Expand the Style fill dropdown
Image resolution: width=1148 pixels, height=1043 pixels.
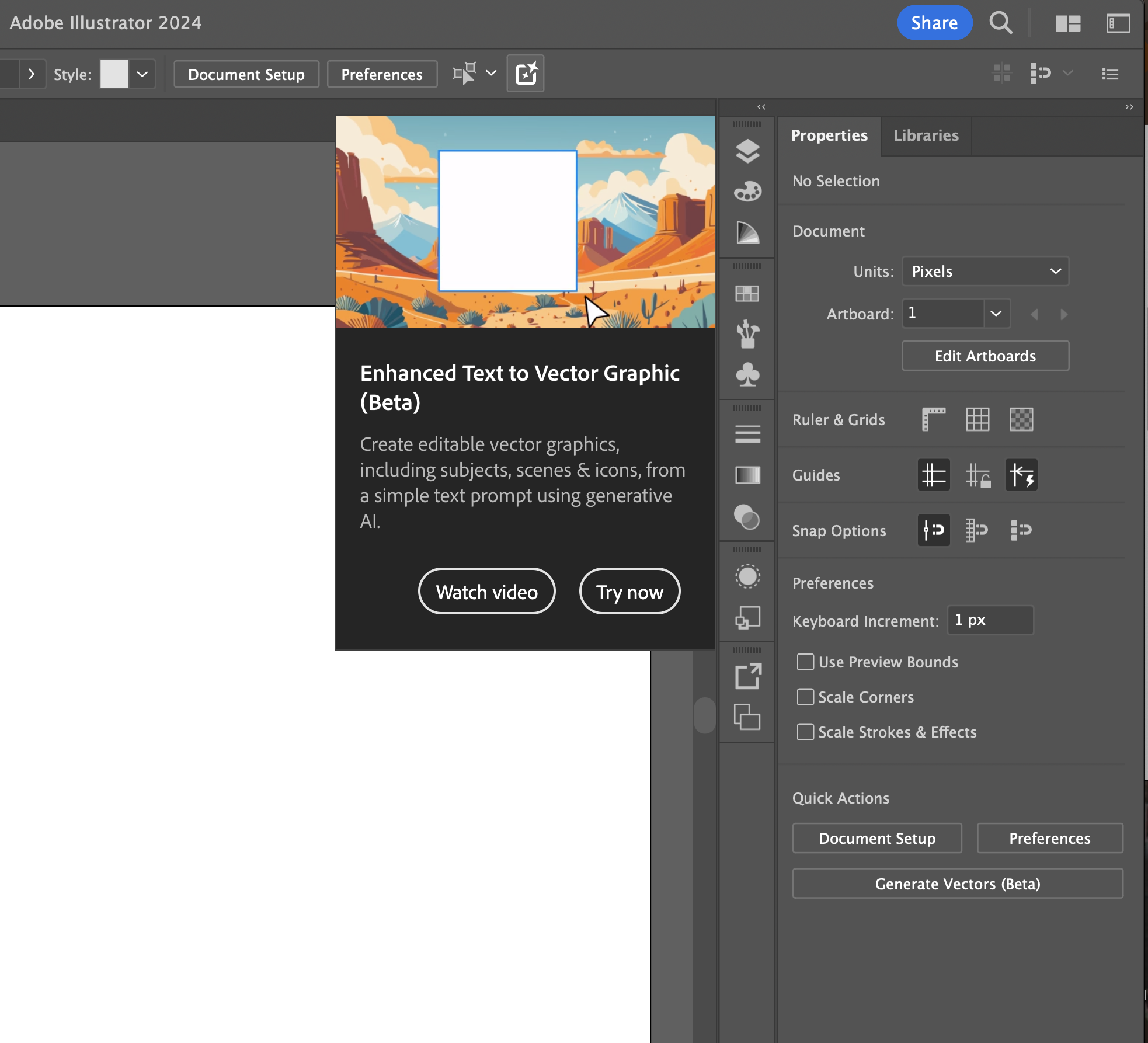(142, 74)
